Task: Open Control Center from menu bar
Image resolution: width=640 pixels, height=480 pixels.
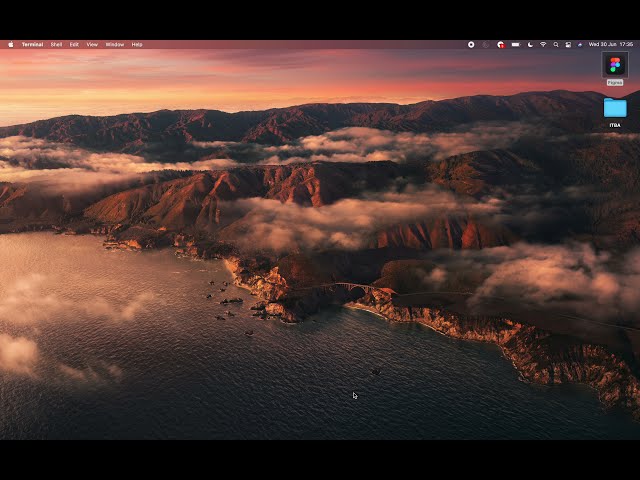Action: point(568,44)
